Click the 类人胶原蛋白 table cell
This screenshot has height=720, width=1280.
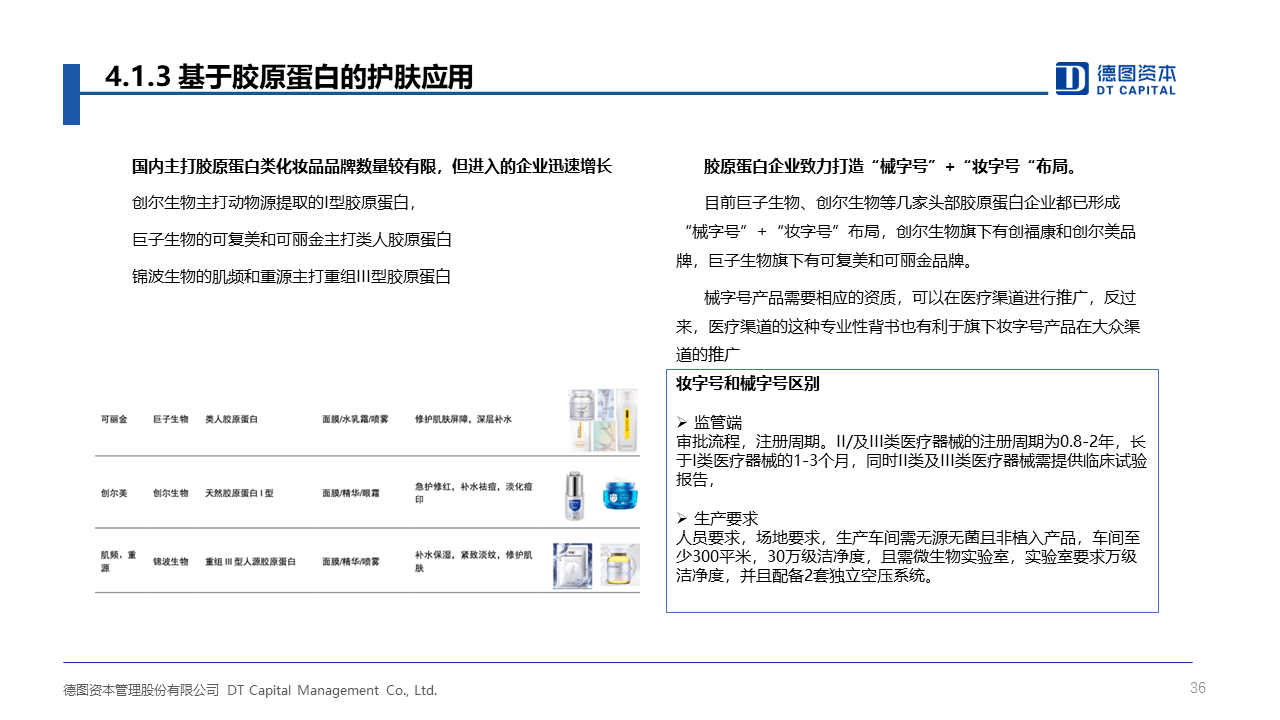point(232,420)
